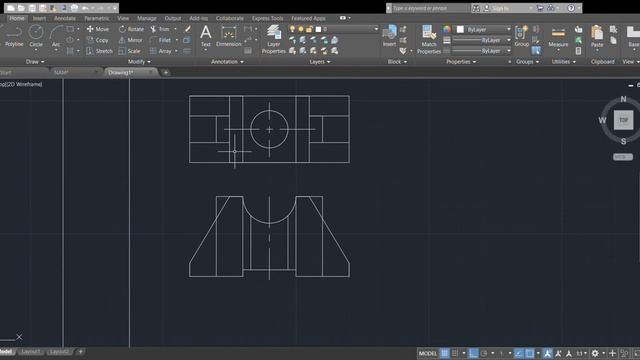Activate the Move command
The width and height of the screenshot is (640, 360).
(x=98, y=29)
